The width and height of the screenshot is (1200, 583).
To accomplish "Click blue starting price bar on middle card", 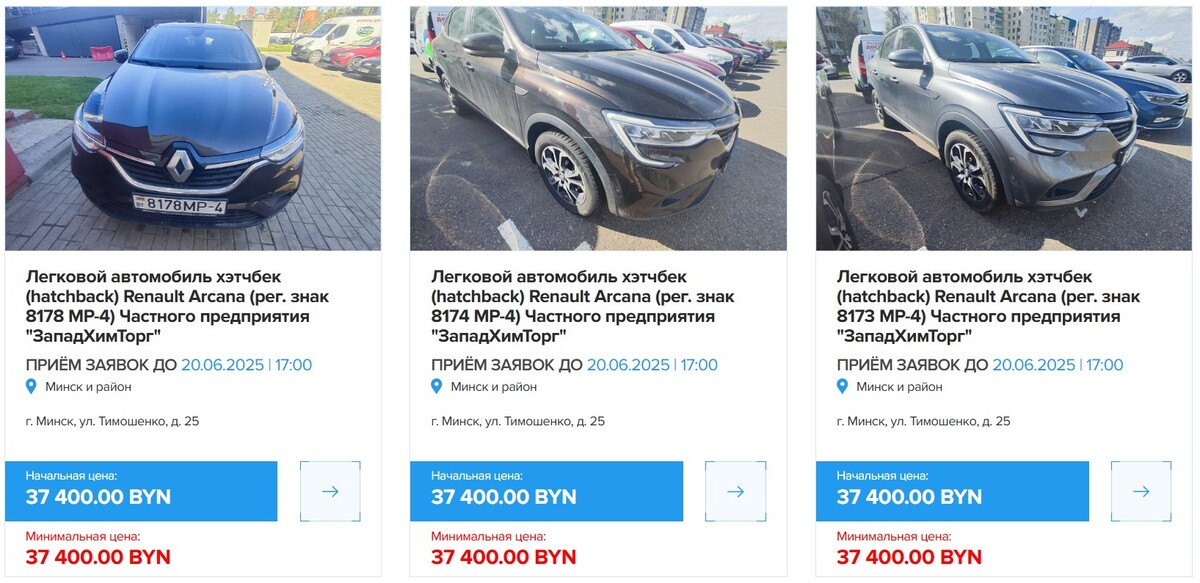I will tap(546, 491).
